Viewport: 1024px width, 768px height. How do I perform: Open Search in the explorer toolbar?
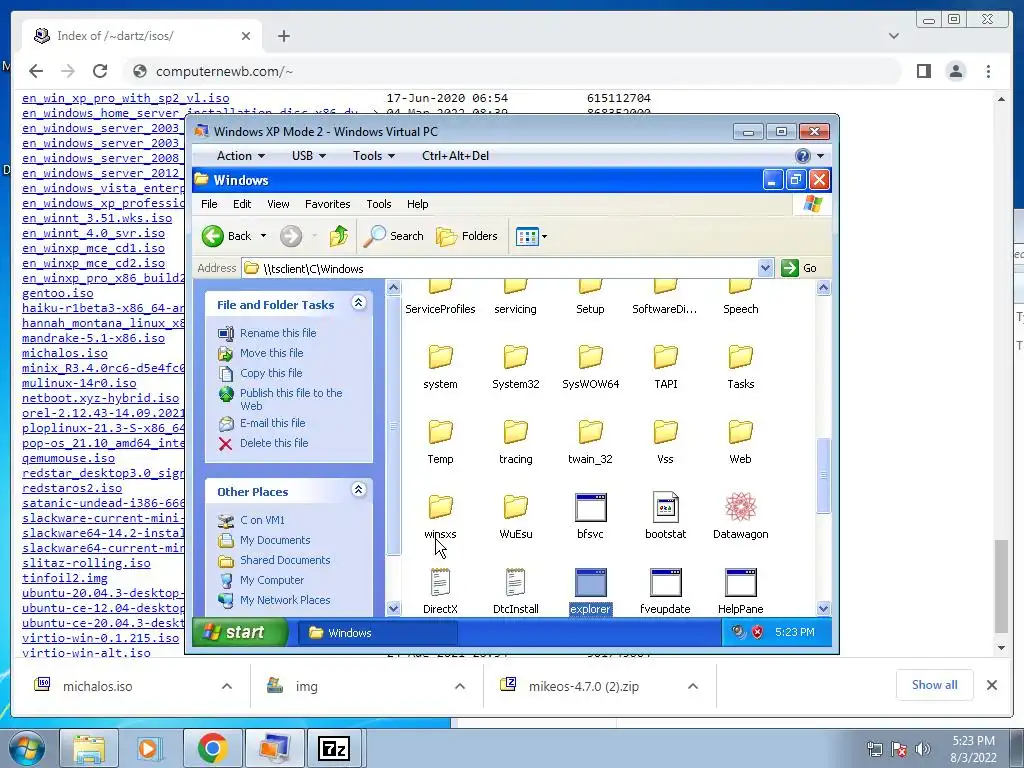pos(394,236)
